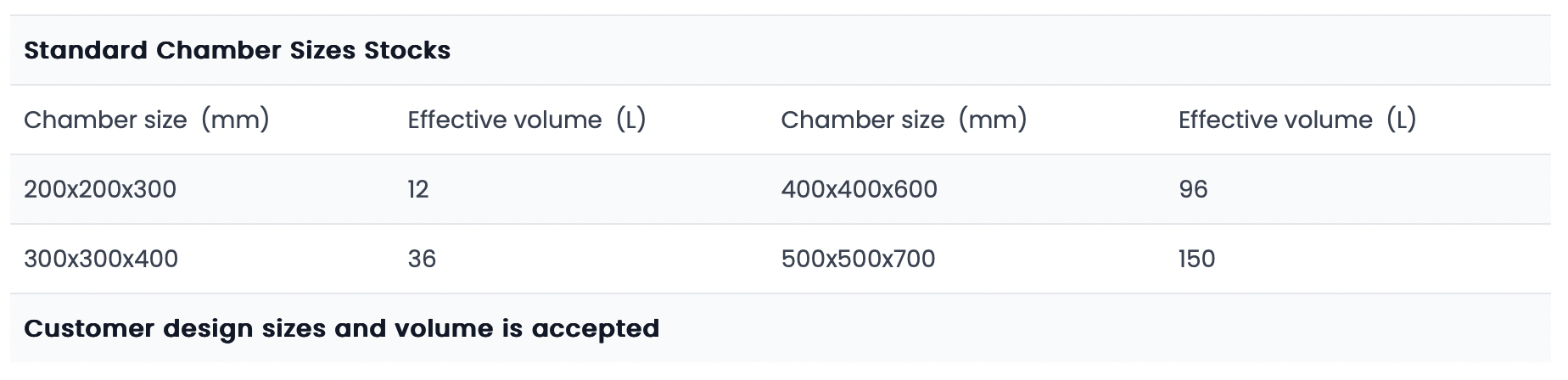The image size is (1568, 380).
Task: Select the 200x200x300 chamber size cell
Action: pyautogui.click(x=100, y=189)
